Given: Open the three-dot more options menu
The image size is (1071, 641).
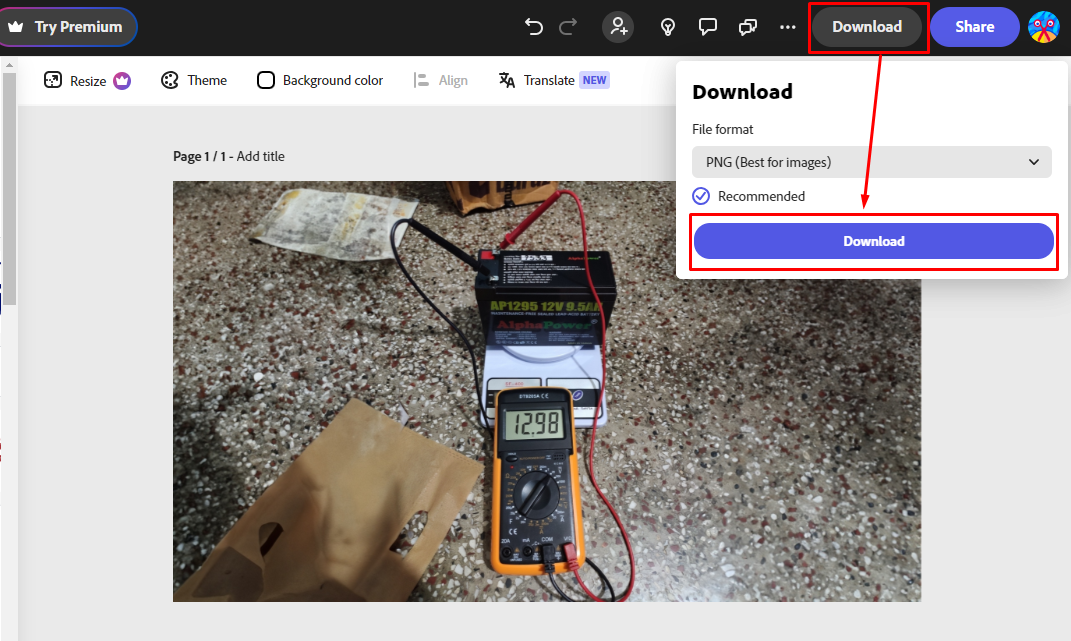Looking at the screenshot, I should pyautogui.click(x=788, y=27).
